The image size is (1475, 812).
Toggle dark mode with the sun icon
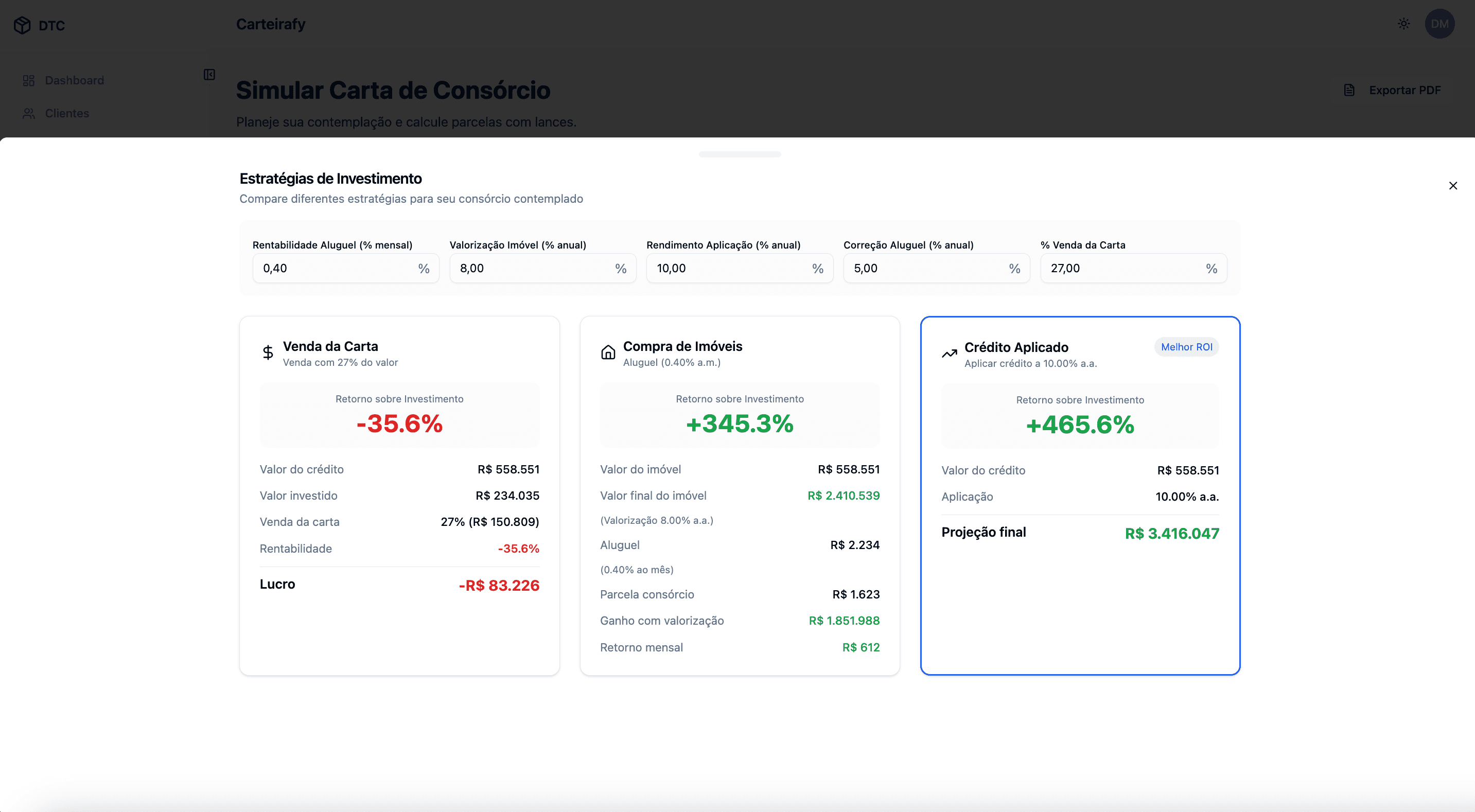point(1404,24)
